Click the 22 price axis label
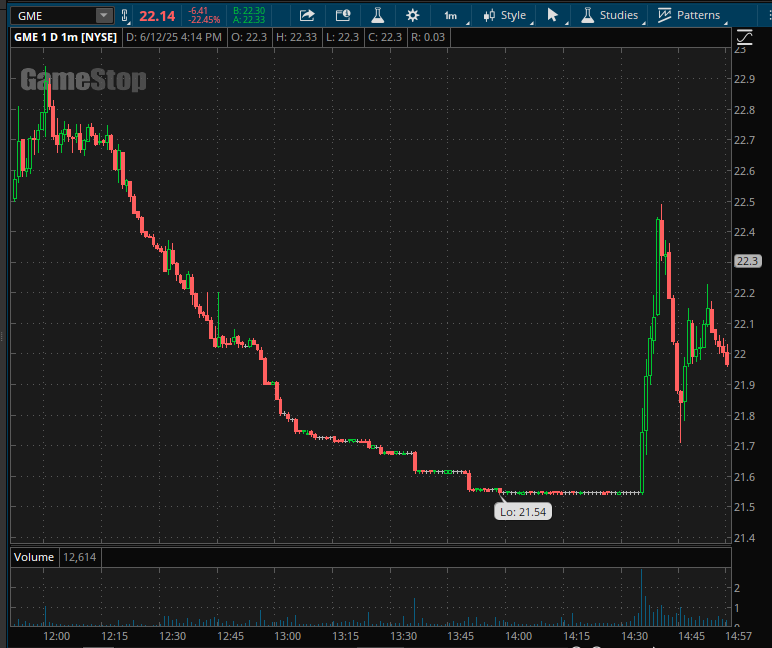 (740, 355)
